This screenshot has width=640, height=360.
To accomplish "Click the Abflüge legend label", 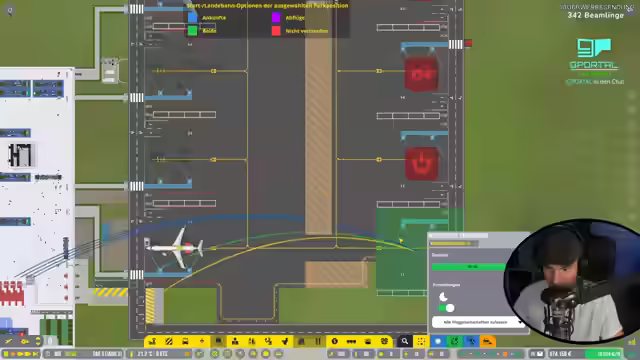I will click(x=295, y=18).
